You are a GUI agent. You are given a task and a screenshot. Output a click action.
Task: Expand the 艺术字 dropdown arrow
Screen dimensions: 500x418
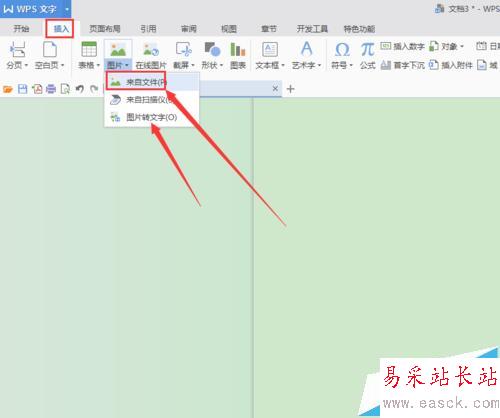click(x=319, y=65)
